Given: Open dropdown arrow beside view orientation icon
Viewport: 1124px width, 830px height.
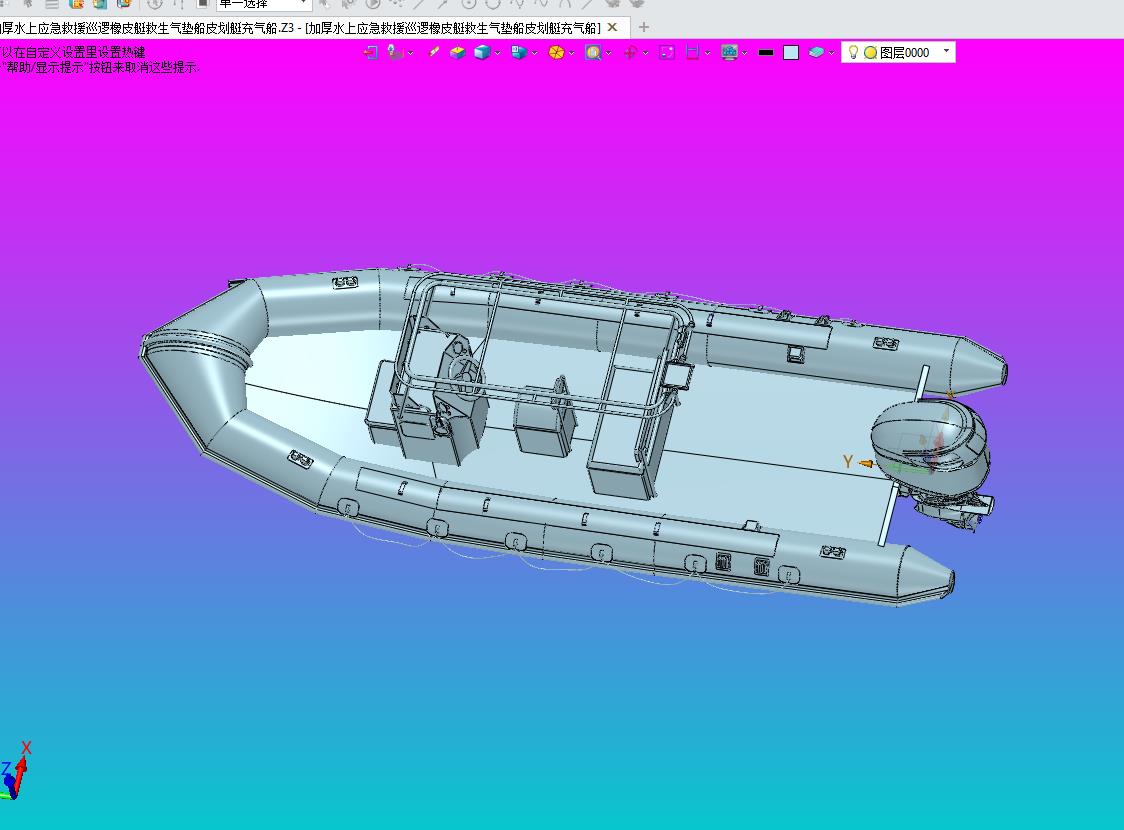Looking at the screenshot, I should point(410,53).
